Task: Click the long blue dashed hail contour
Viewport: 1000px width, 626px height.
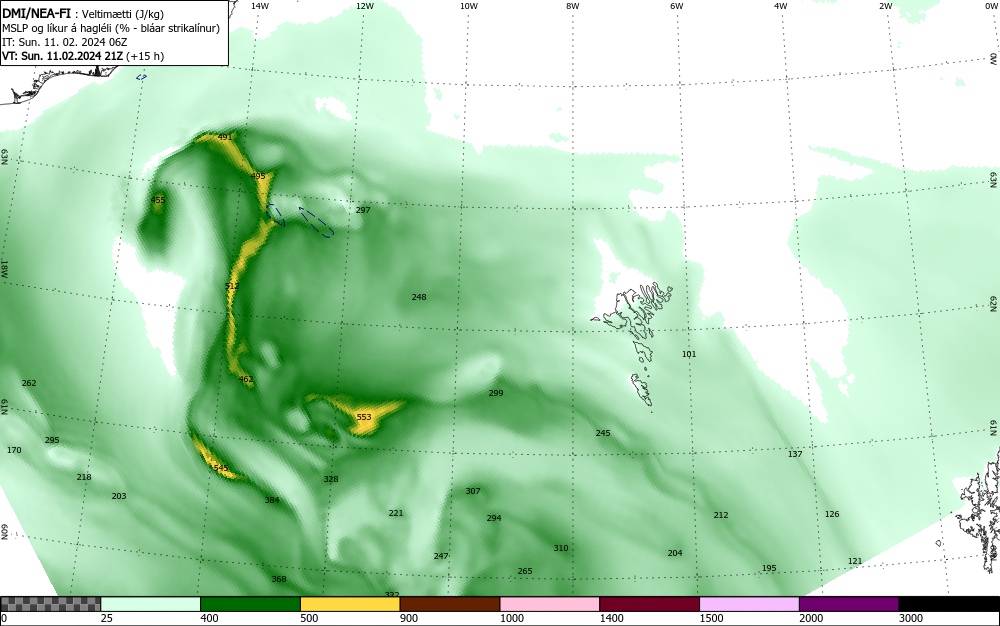Action: tap(316, 222)
